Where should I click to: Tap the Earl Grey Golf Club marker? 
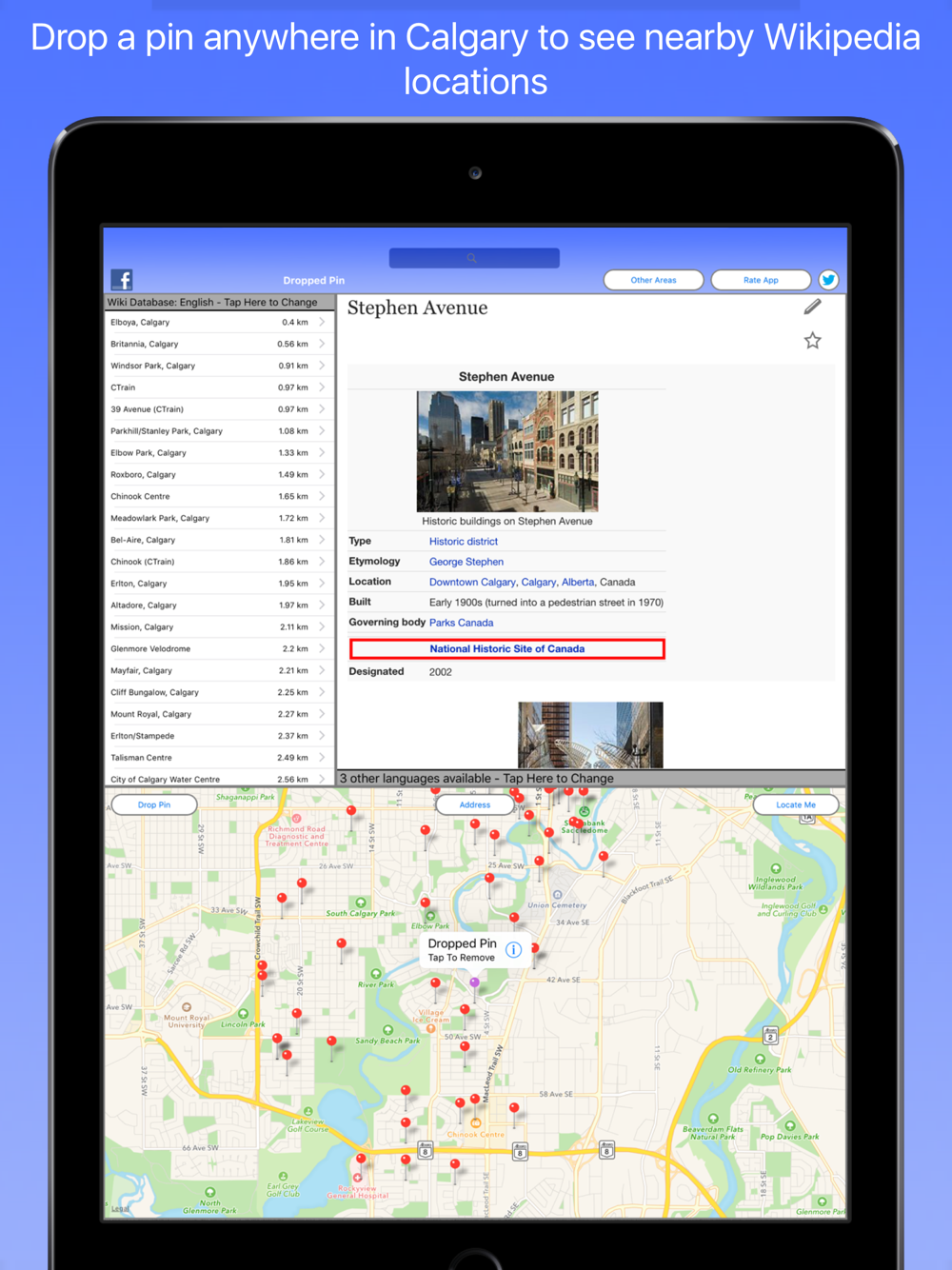283,1177
